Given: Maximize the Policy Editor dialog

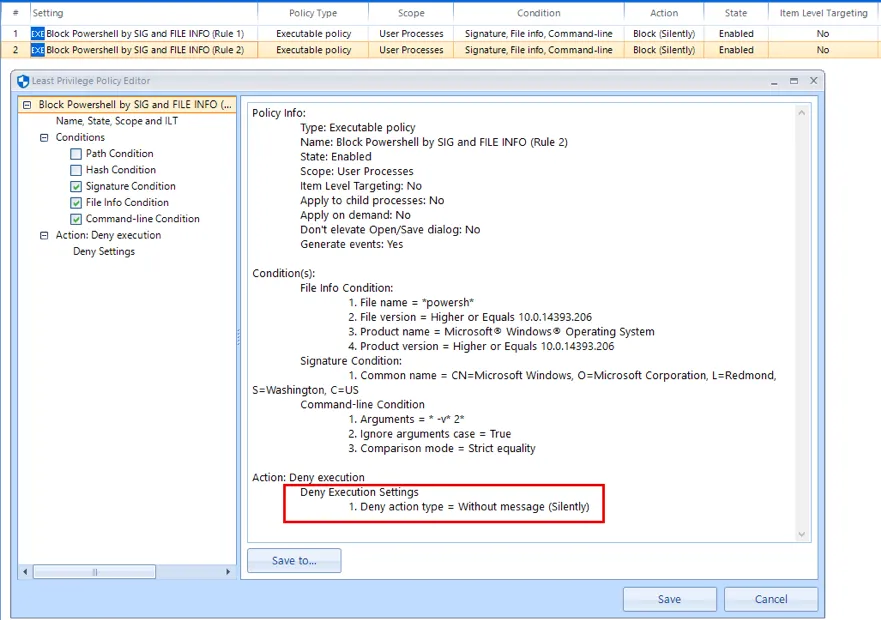Looking at the screenshot, I should (x=794, y=81).
